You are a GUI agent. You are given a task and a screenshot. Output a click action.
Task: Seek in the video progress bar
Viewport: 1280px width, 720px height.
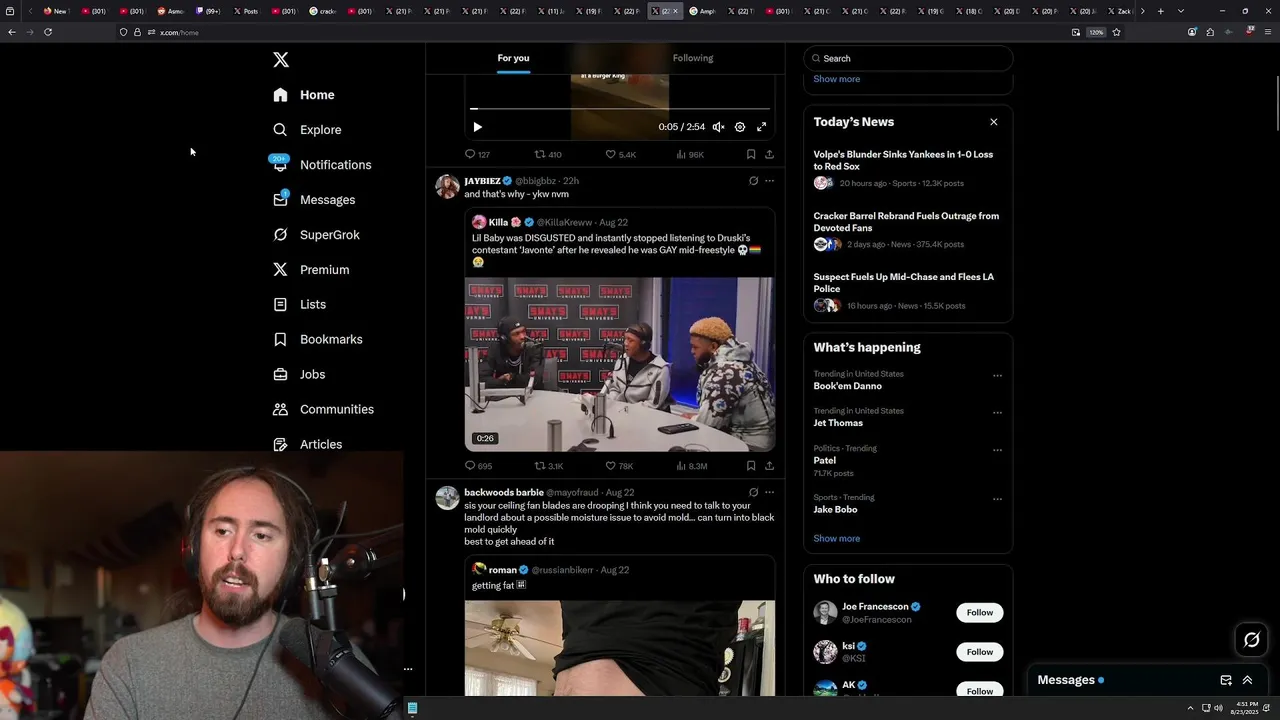[620, 108]
